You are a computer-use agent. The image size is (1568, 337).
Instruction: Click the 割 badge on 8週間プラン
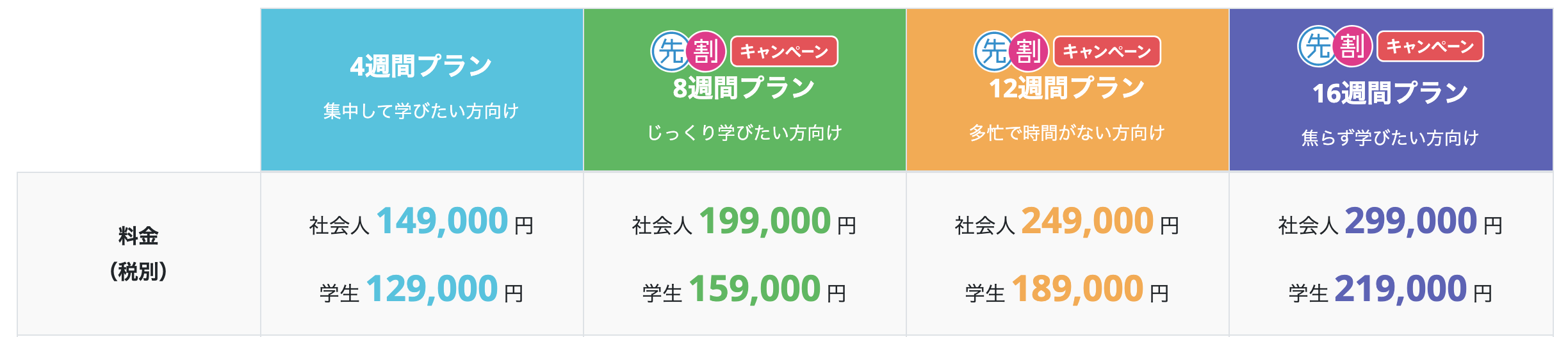pos(706,51)
